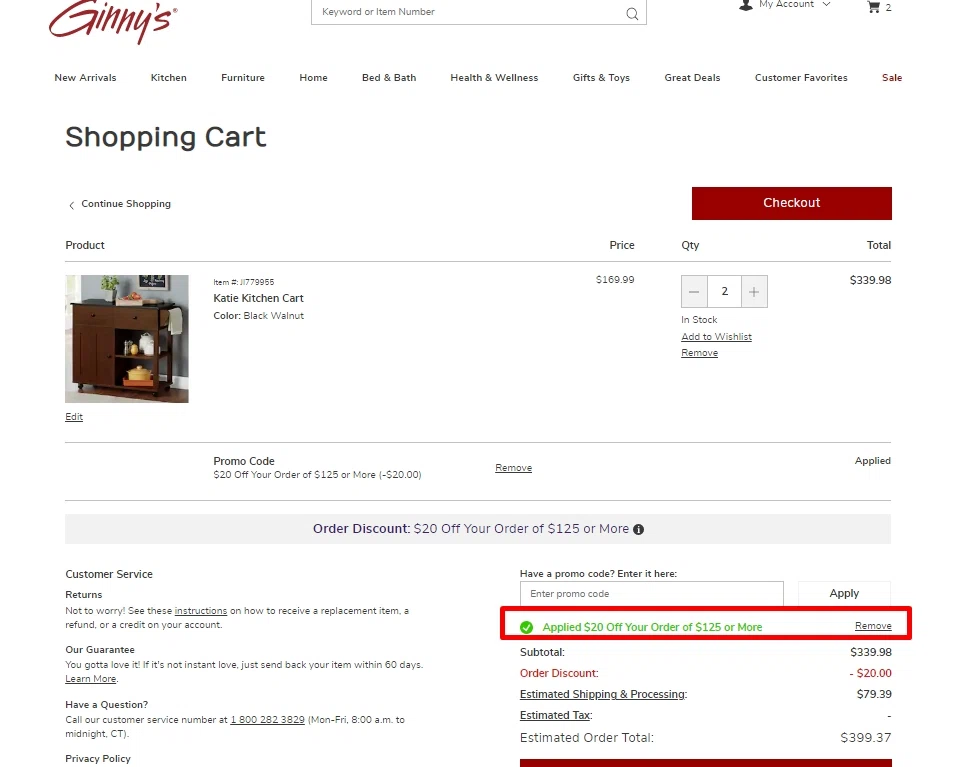The height and width of the screenshot is (767, 964).
Task: Open the Kitchen menu
Action: pyautogui.click(x=168, y=77)
